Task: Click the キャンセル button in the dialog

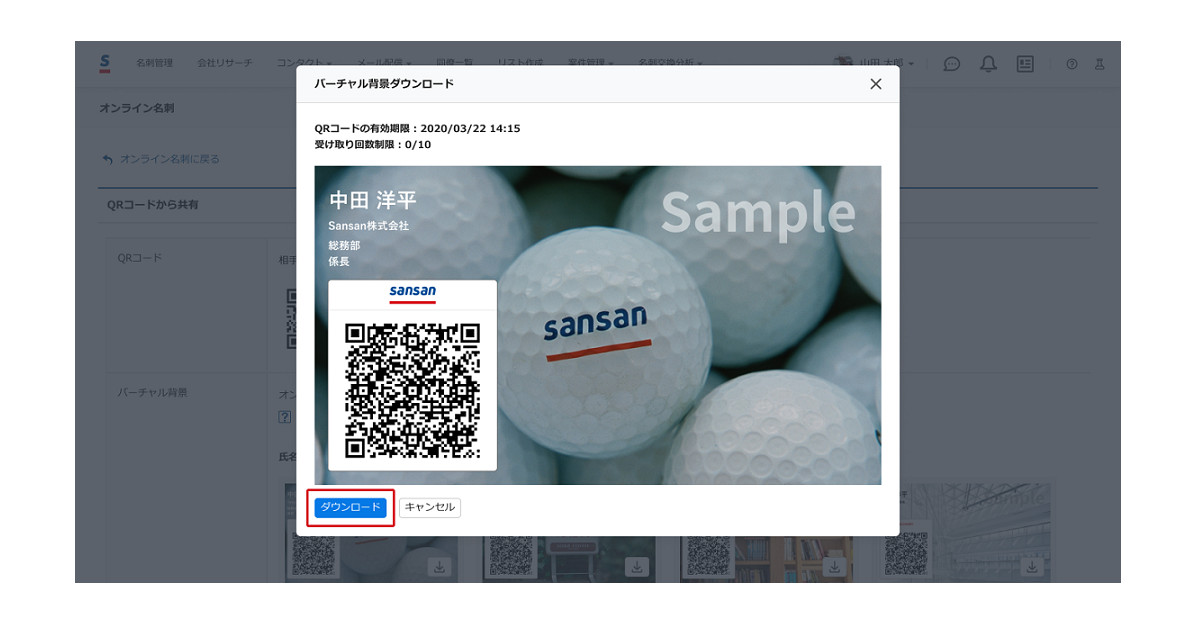Action: coord(432,508)
